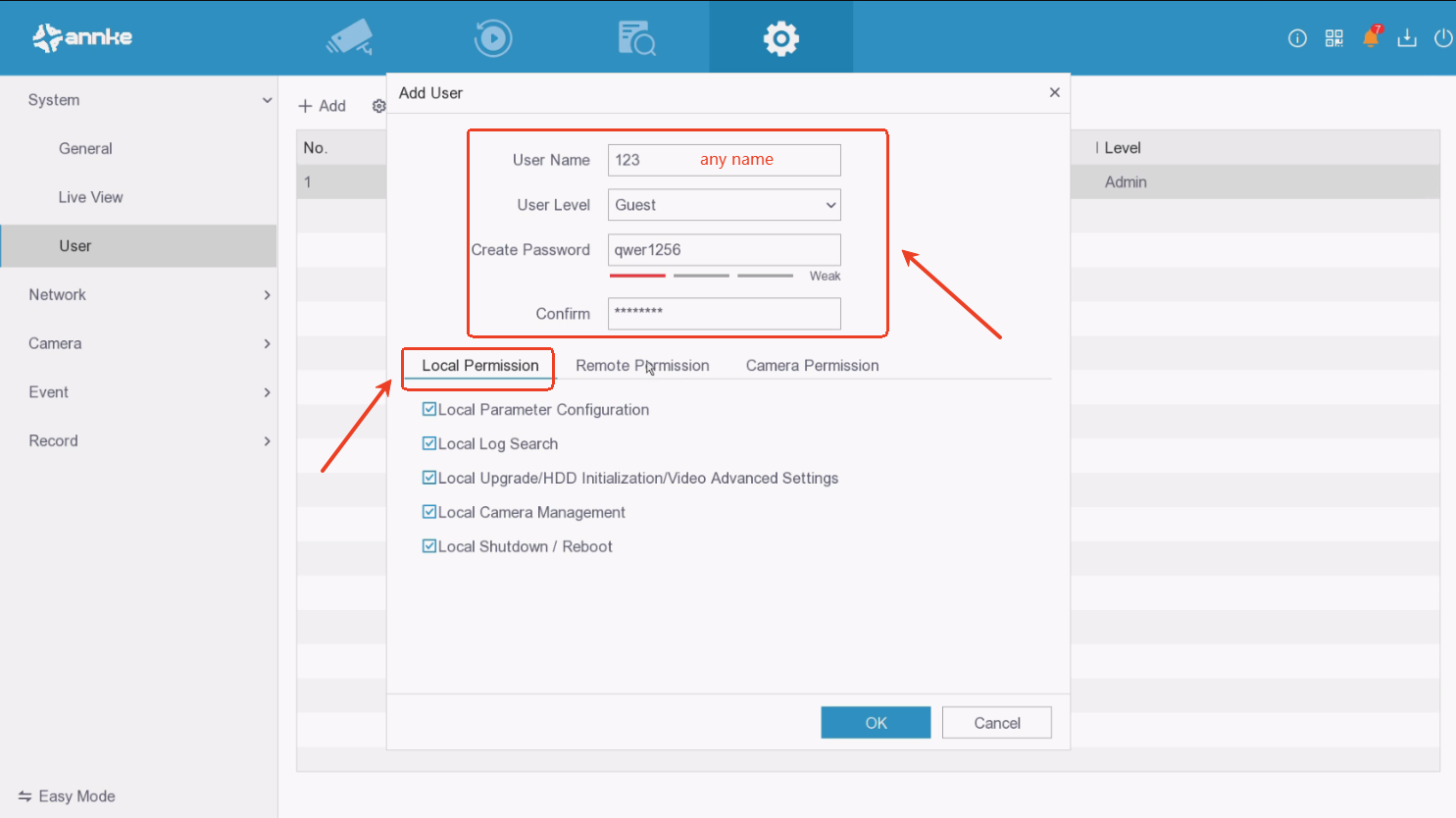Screen dimensions: 1456x818
Task: Open the file search icon
Action: pyautogui.click(x=636, y=38)
